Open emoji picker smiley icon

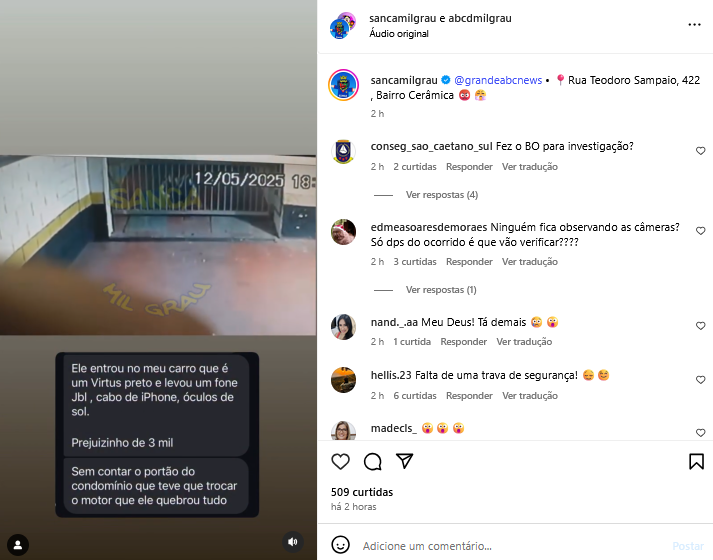[340, 545]
